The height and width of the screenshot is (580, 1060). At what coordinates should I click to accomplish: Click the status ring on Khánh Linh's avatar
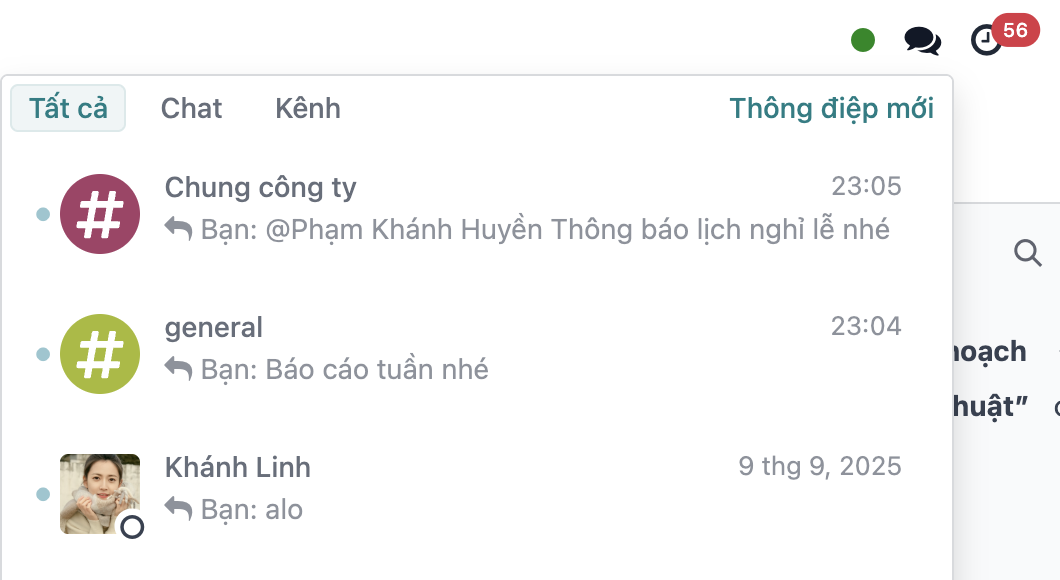click(133, 528)
